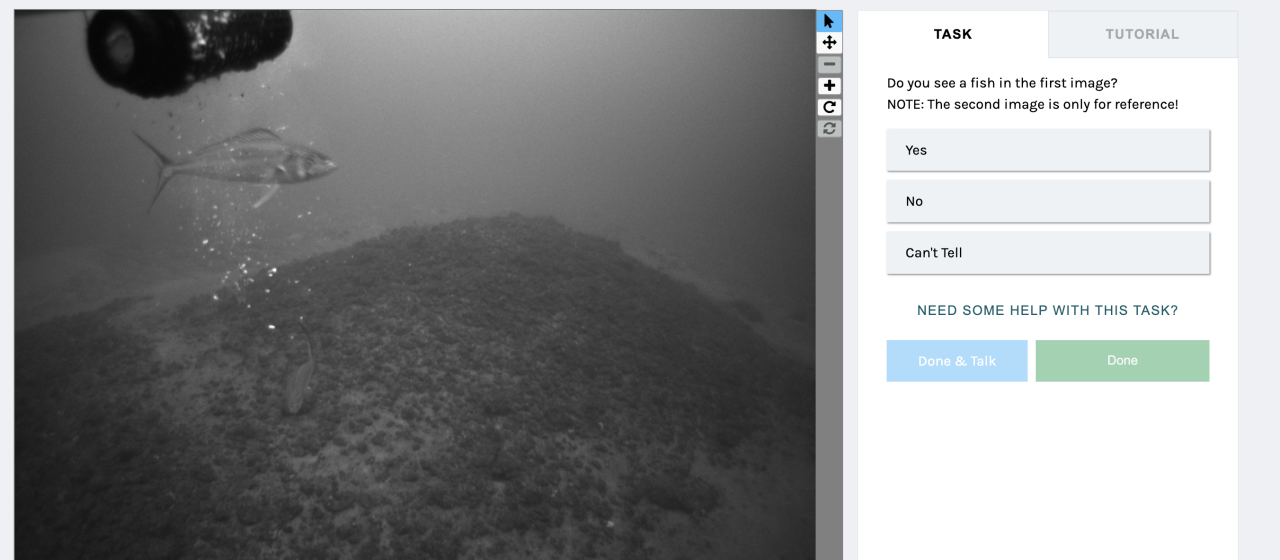
Task: Click the zoom in plus icon
Action: pos(829,86)
